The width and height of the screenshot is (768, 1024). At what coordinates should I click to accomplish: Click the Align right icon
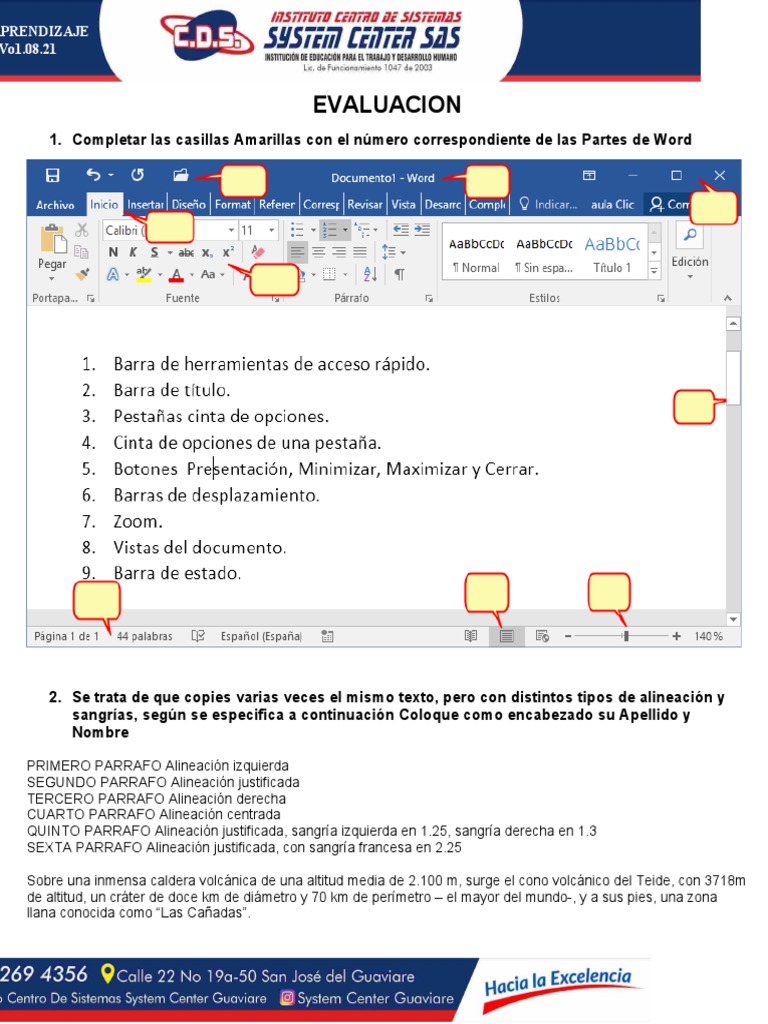tap(339, 251)
